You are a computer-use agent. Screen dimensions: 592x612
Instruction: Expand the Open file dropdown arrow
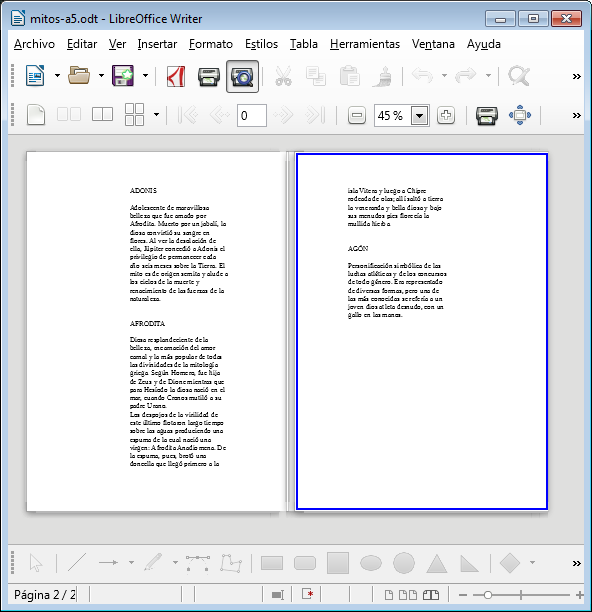101,76
